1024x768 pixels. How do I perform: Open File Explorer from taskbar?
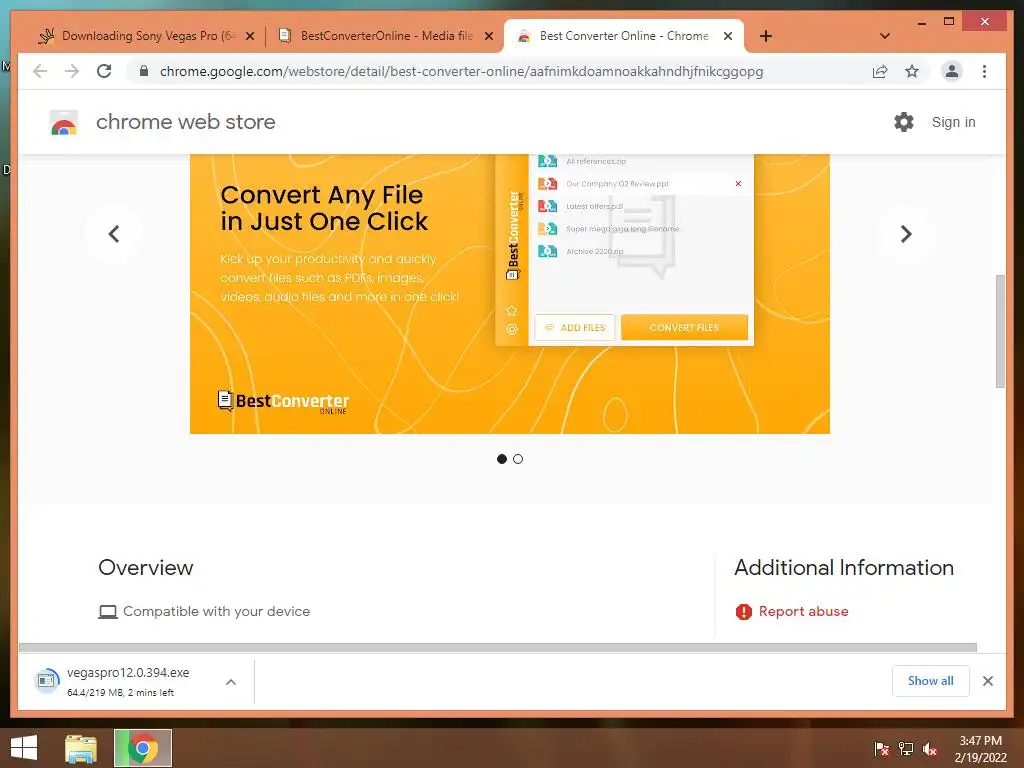[x=80, y=748]
